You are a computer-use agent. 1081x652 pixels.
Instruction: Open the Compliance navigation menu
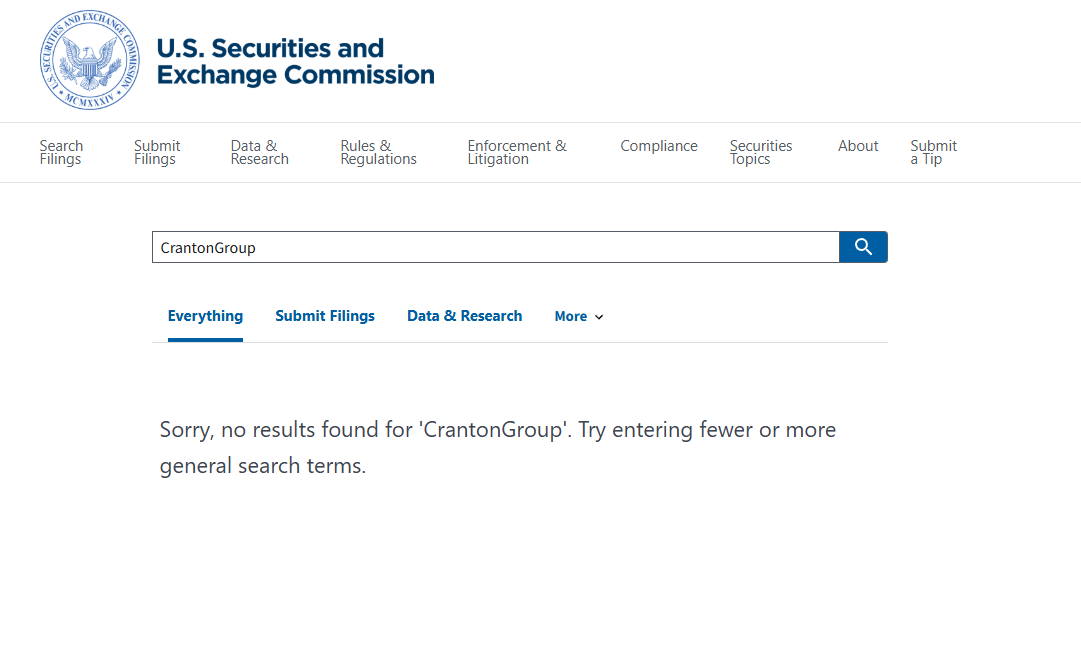(x=659, y=146)
